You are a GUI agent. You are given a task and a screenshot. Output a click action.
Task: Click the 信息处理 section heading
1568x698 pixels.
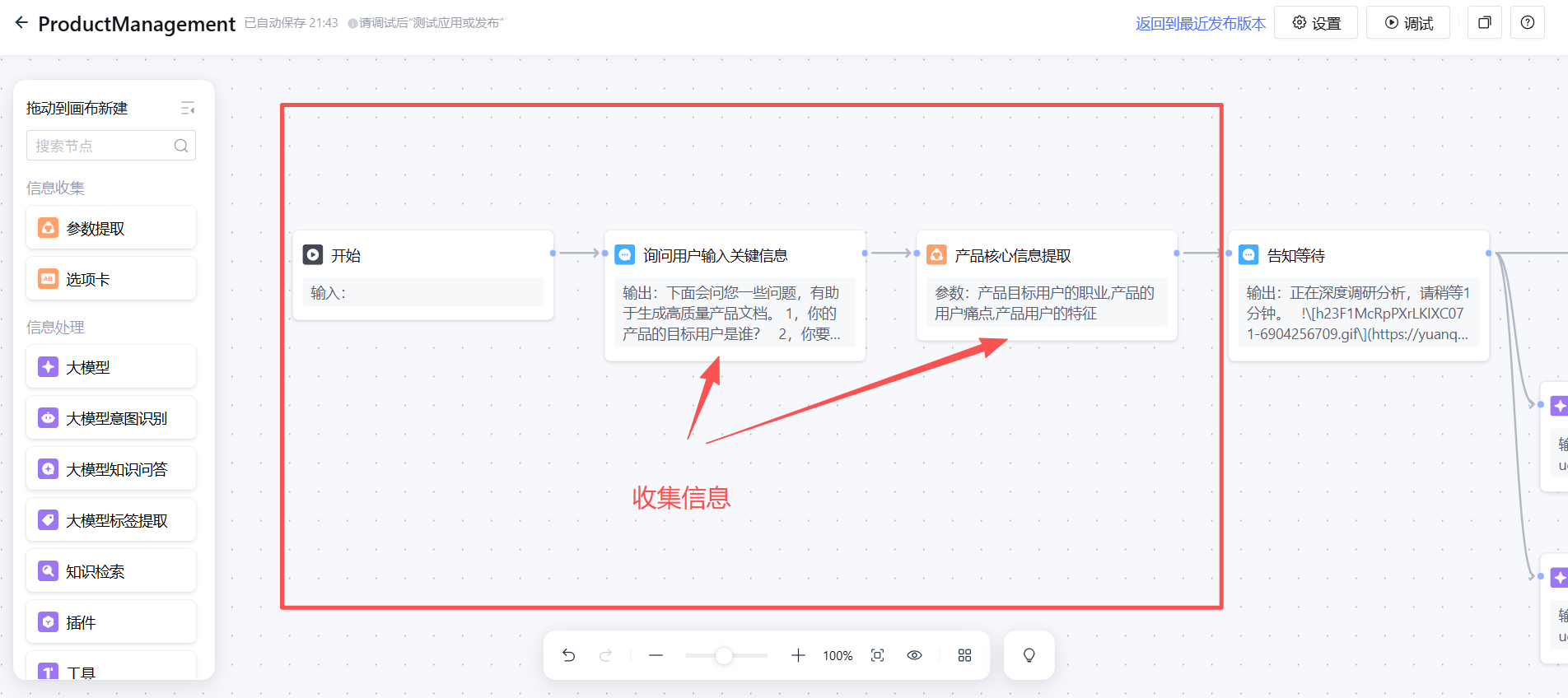click(x=55, y=327)
